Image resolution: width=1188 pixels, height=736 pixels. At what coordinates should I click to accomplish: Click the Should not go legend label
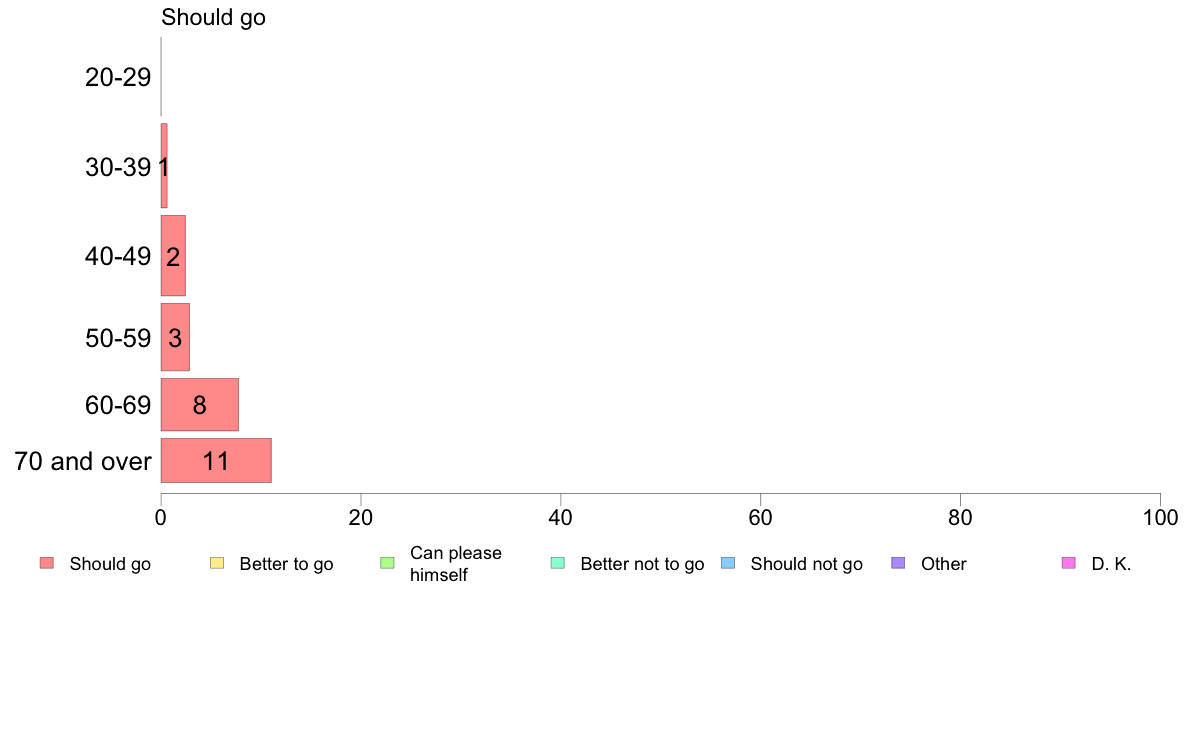(x=807, y=564)
